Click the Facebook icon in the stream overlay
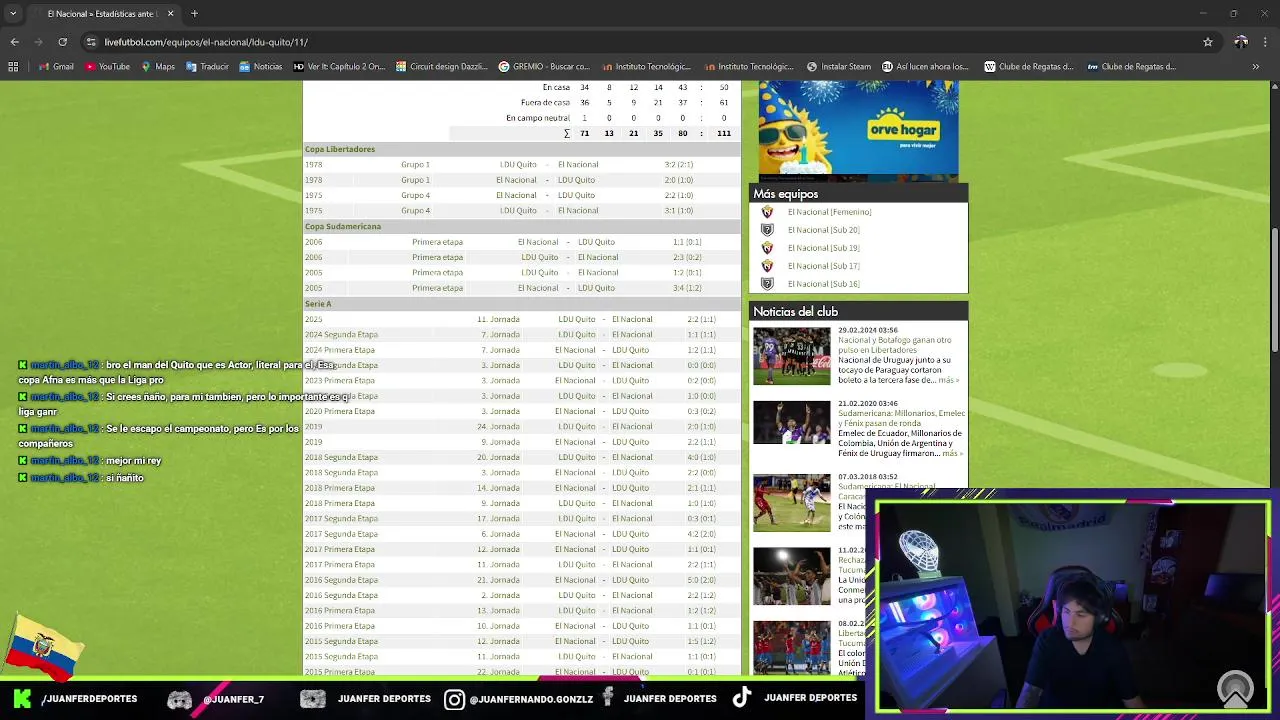Viewport: 1280px width, 720px height. tap(607, 698)
